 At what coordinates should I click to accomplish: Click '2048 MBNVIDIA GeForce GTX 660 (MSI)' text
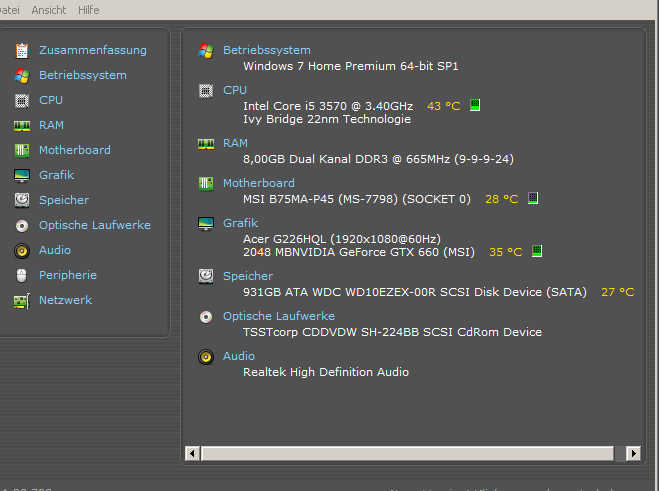(x=359, y=252)
